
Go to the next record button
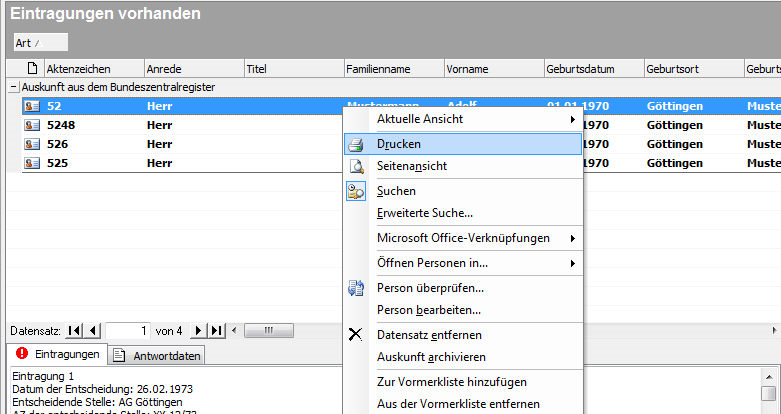pyautogui.click(x=198, y=331)
